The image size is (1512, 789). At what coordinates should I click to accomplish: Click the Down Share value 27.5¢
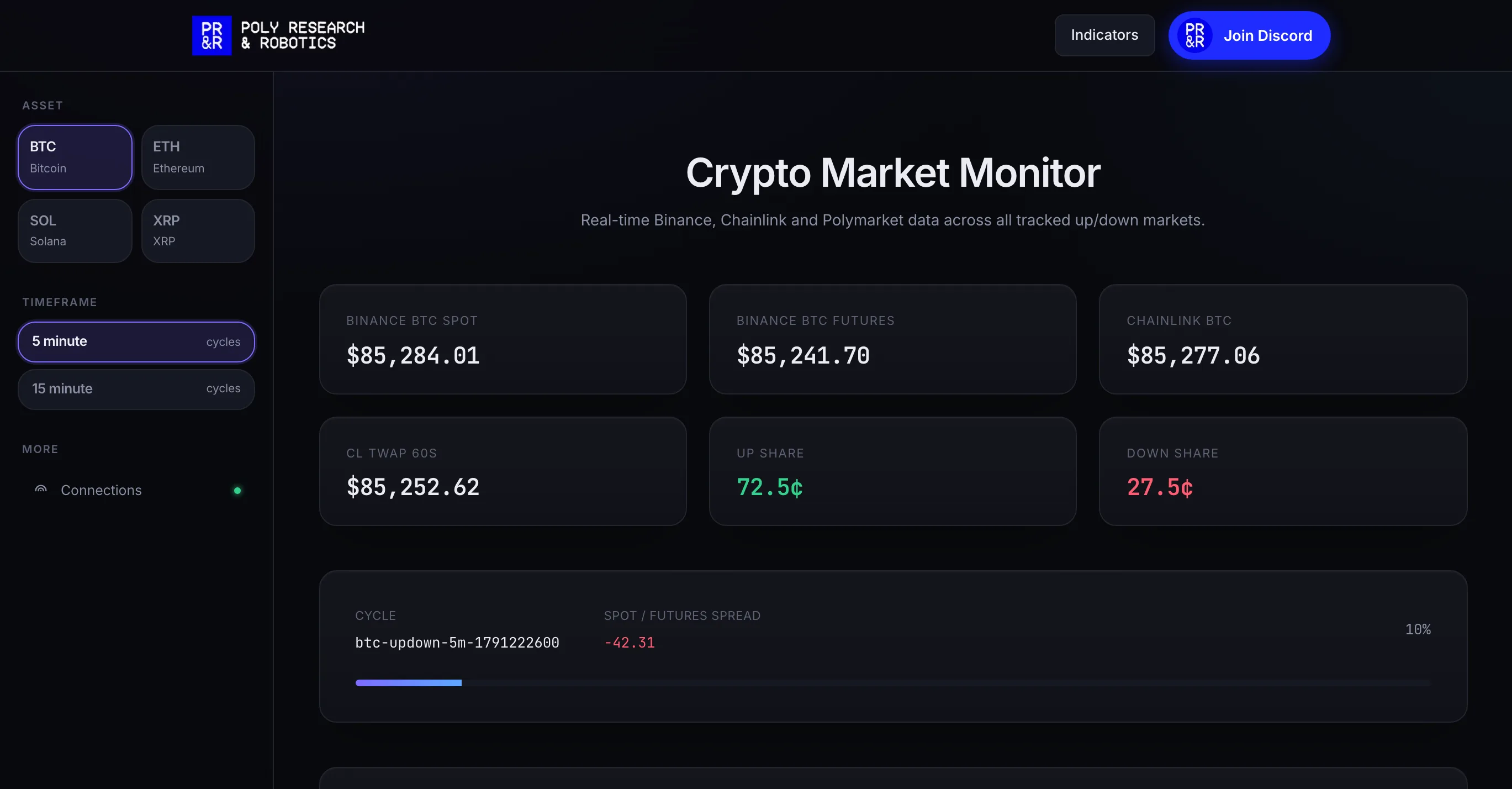pos(1160,487)
